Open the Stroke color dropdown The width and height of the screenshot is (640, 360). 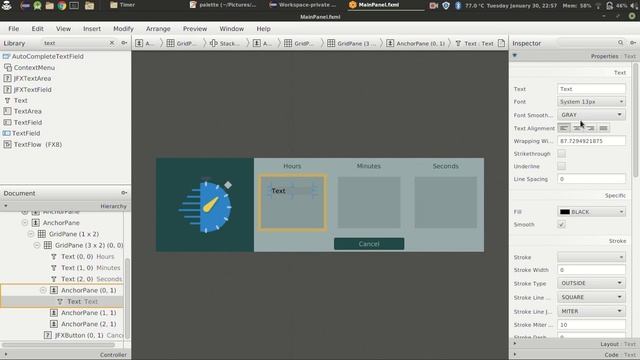591,257
